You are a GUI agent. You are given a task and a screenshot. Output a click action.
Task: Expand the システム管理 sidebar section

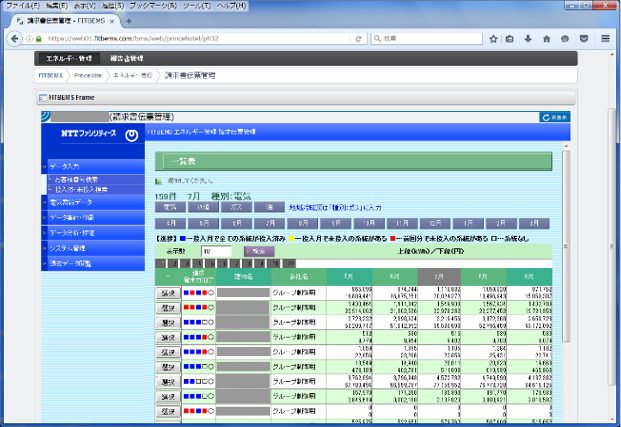(70, 248)
